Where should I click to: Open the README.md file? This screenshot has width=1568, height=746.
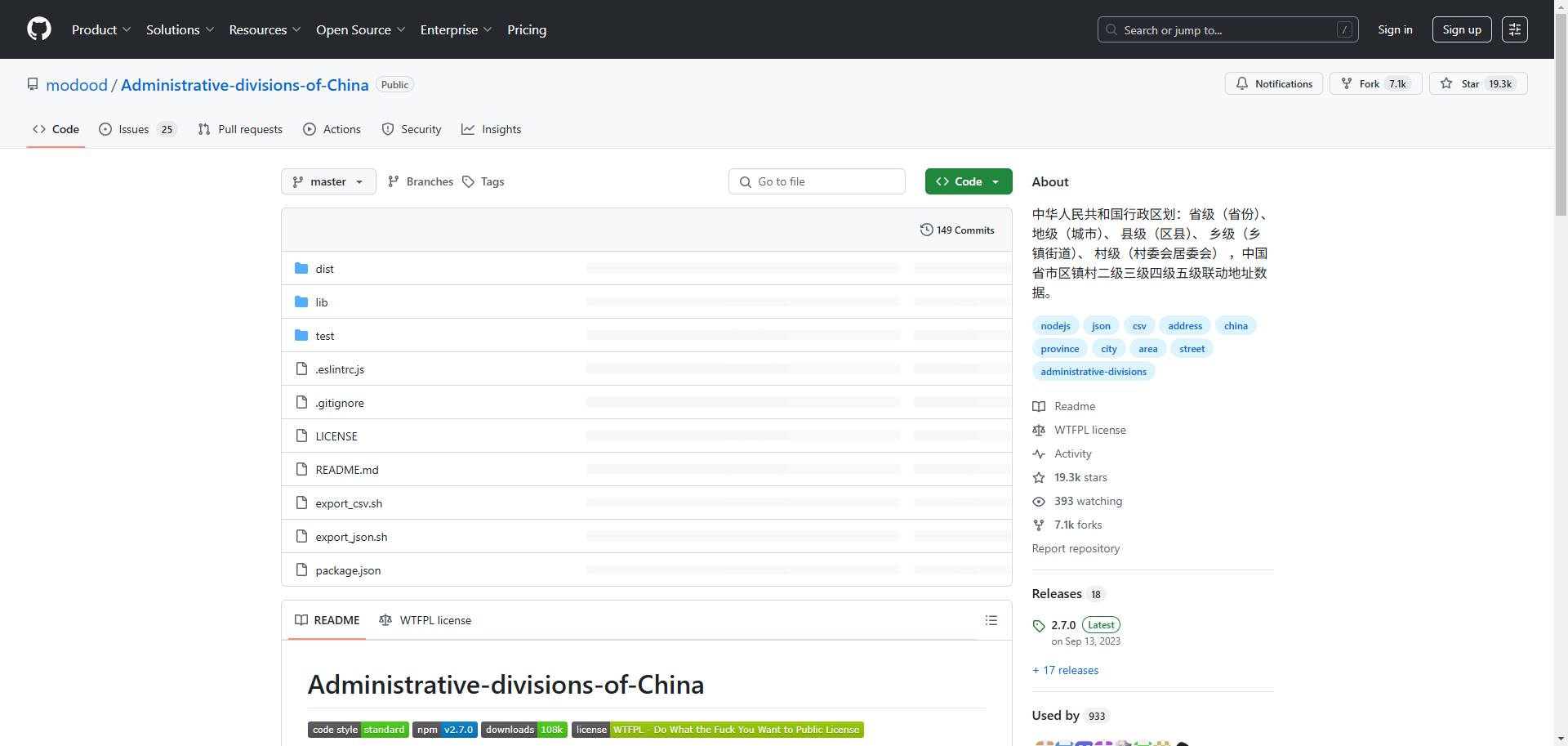point(347,470)
